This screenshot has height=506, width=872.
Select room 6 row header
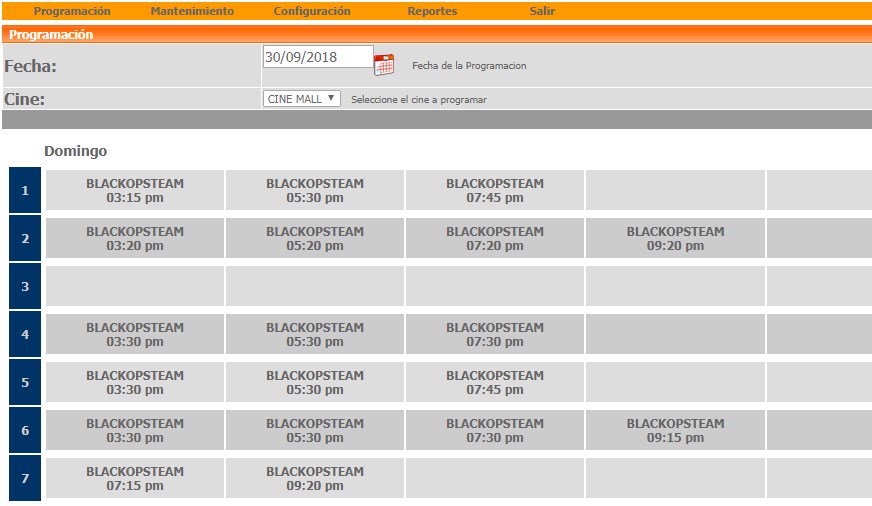click(25, 430)
